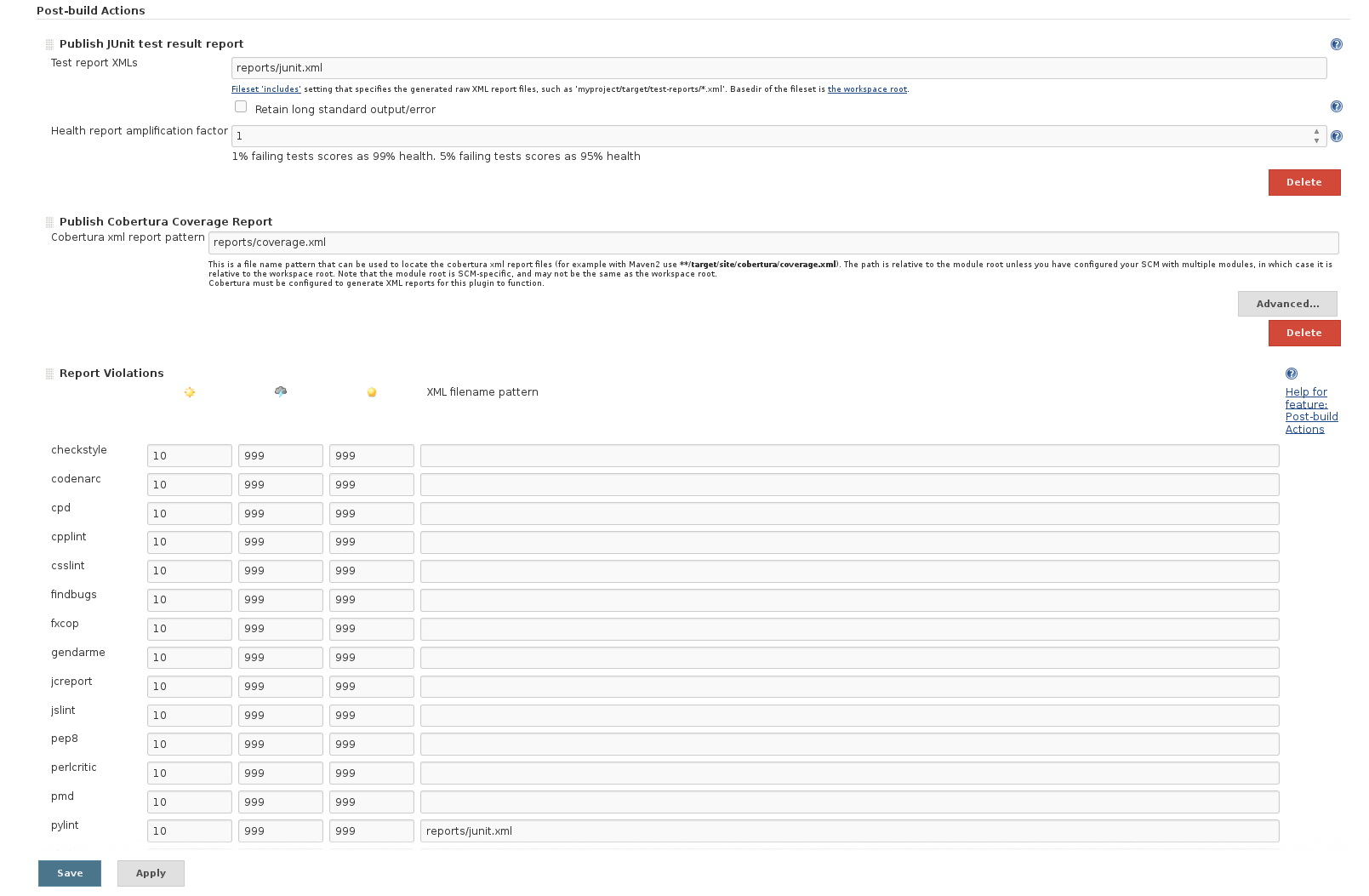The width and height of the screenshot is (1369, 896).
Task: Focus the pylint XML filename pattern field
Action: point(849,831)
